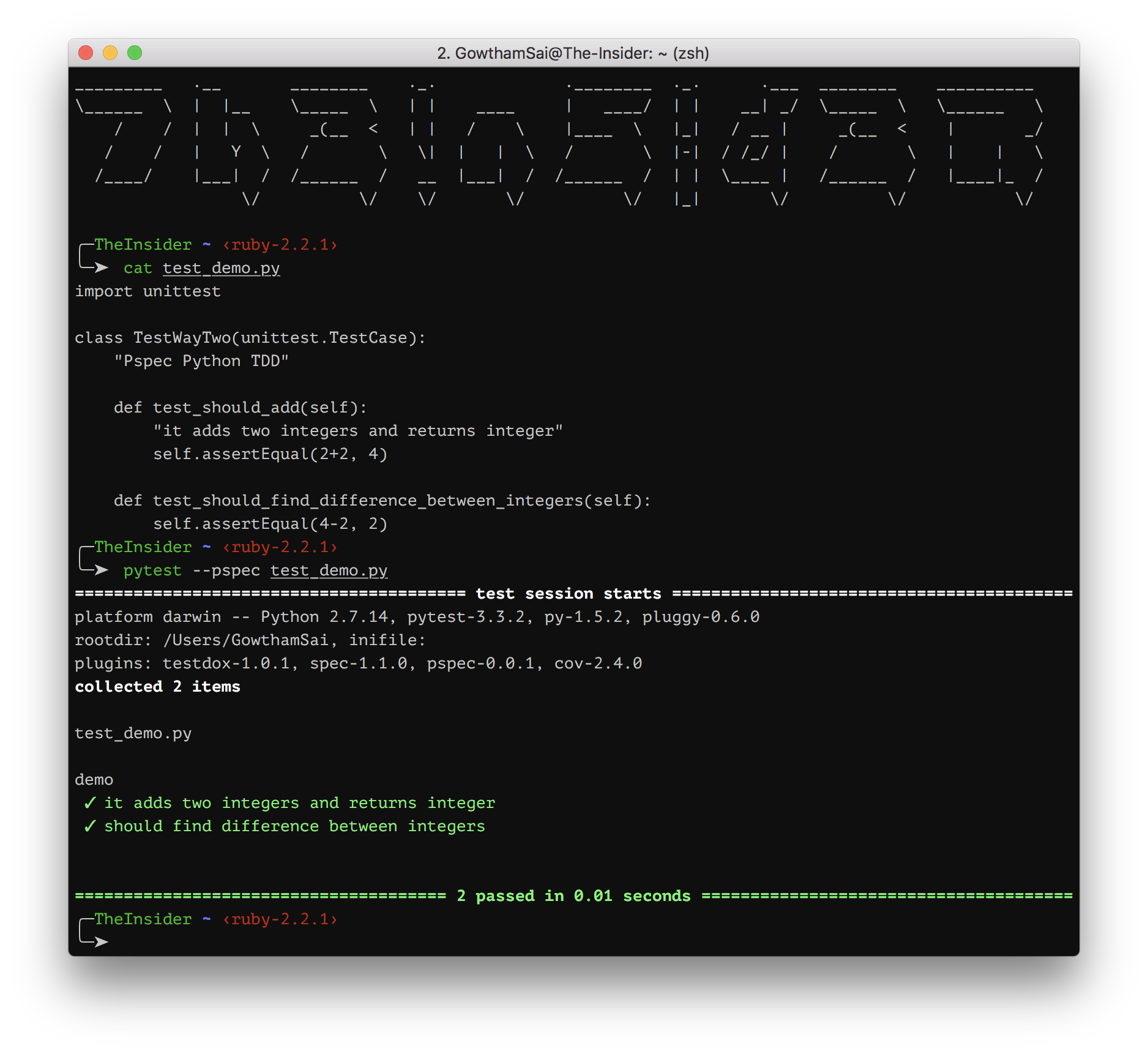Image resolution: width=1148 pixels, height=1054 pixels.
Task: Click the 'class TestWayTwo(unittest.TestCase):' line
Action: (x=250, y=338)
